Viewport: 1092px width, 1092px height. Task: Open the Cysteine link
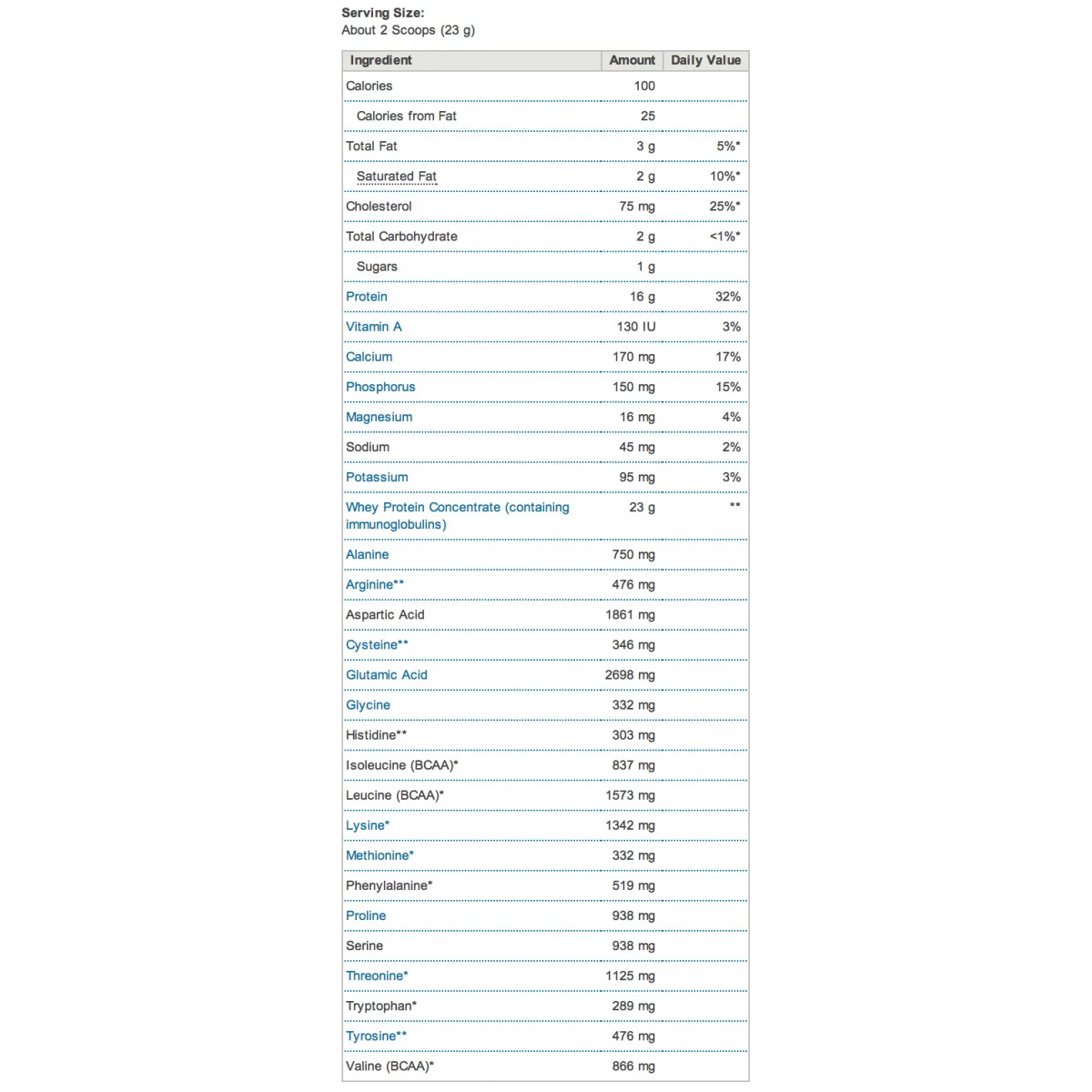[371, 644]
